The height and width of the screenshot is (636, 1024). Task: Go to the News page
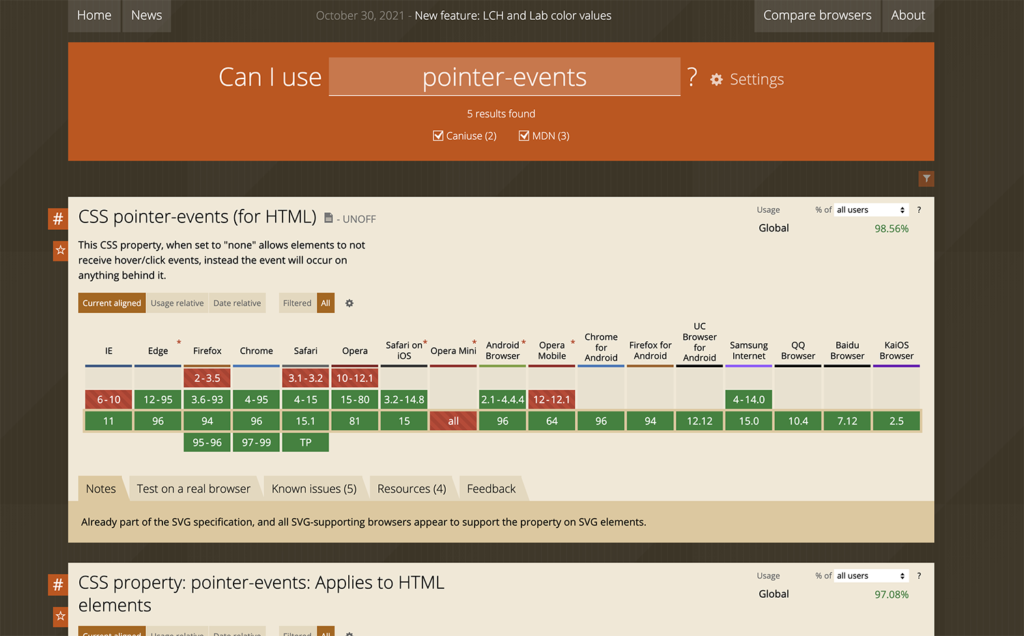(x=146, y=15)
